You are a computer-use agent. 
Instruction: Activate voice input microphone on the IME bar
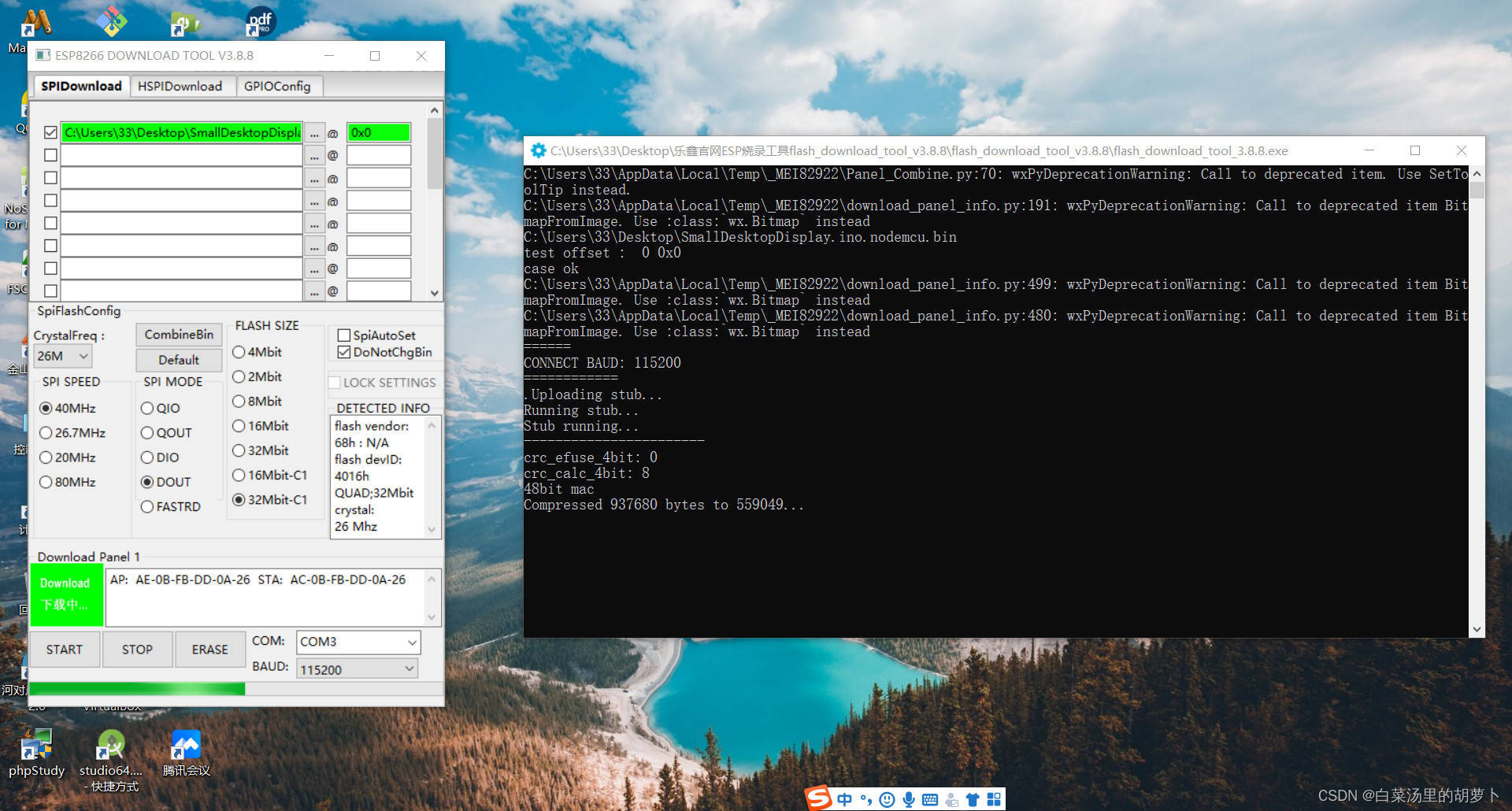909,800
